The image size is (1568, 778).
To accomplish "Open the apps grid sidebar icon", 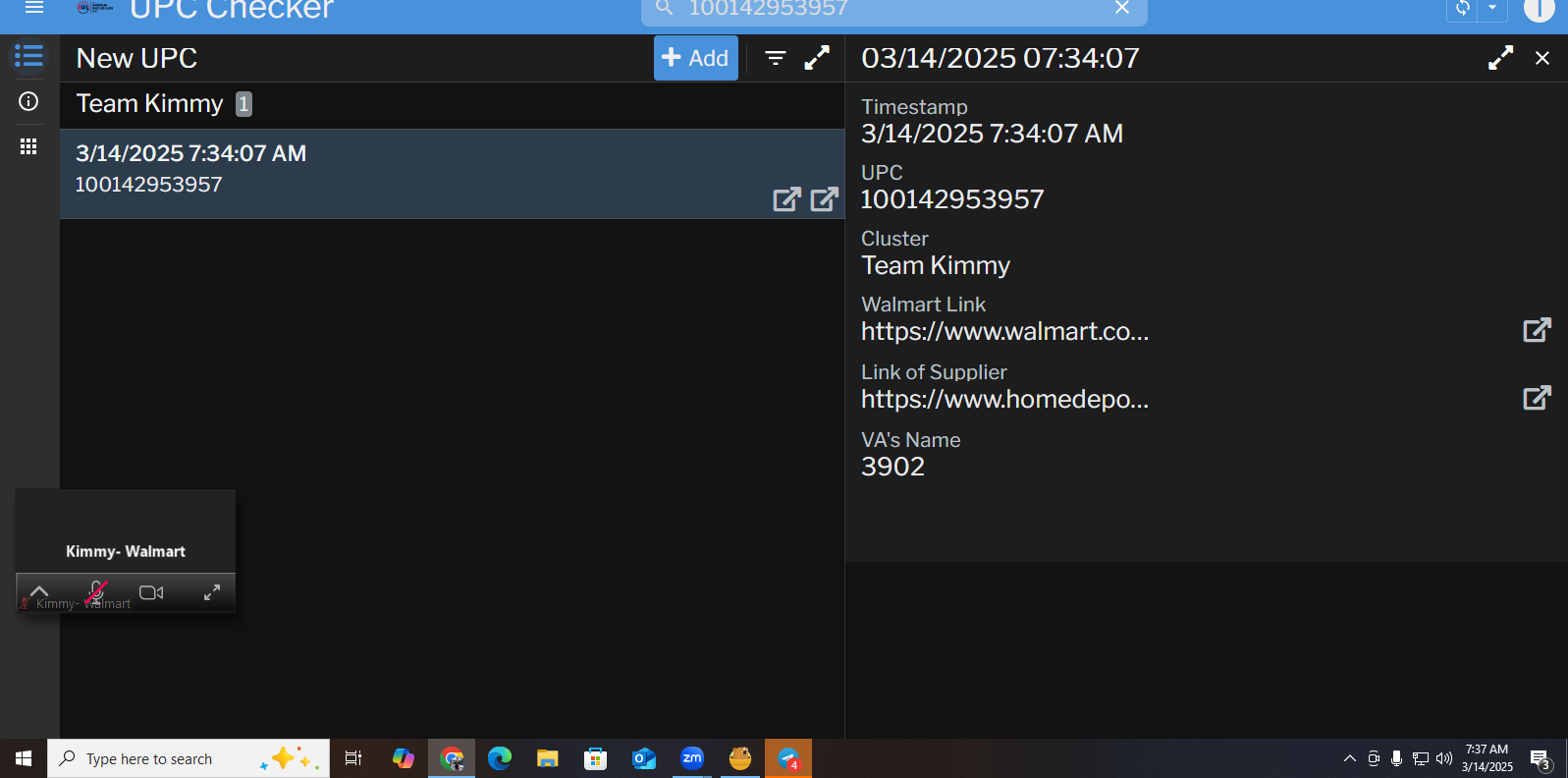I will [28, 146].
